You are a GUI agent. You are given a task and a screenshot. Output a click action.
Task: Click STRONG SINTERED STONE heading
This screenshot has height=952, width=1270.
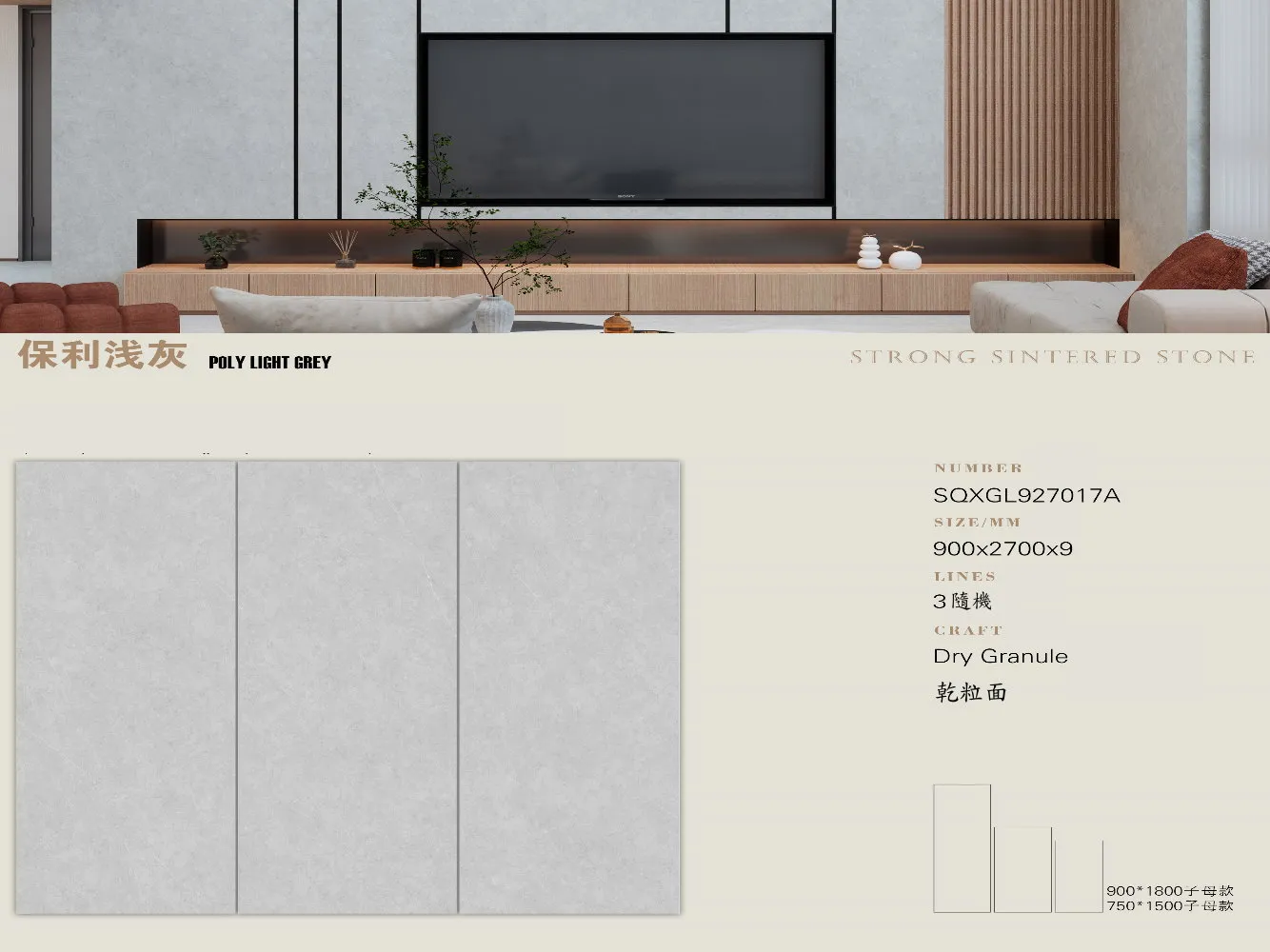coord(1052,357)
